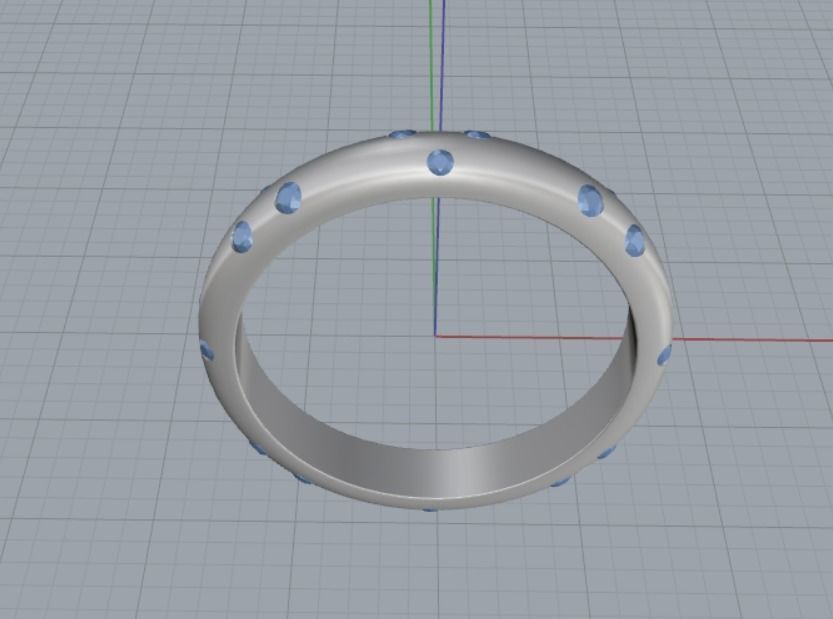Pick the blue gem beside the red axis line
The height and width of the screenshot is (619, 833).
(664, 355)
